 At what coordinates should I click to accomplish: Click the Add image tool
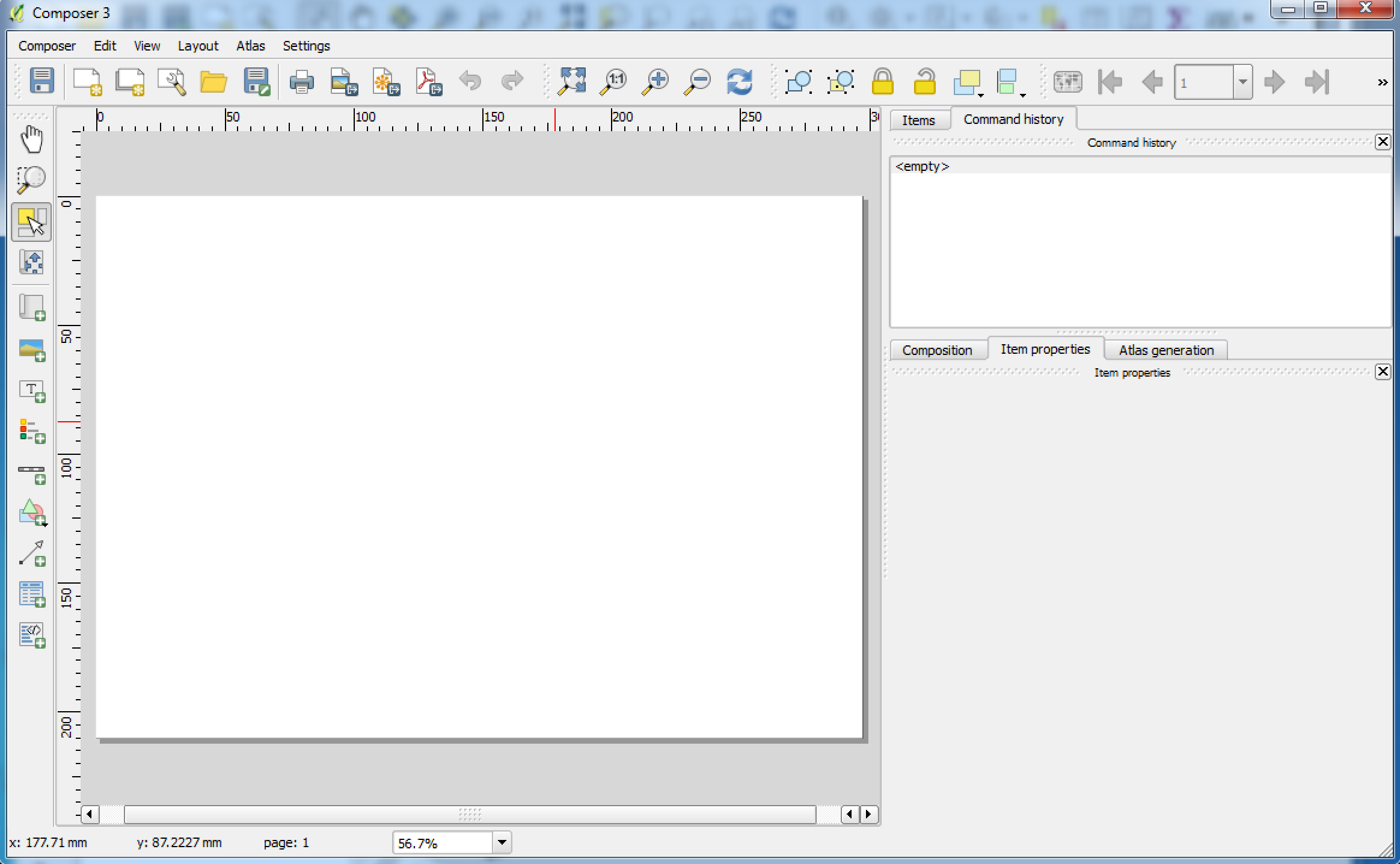(31, 350)
